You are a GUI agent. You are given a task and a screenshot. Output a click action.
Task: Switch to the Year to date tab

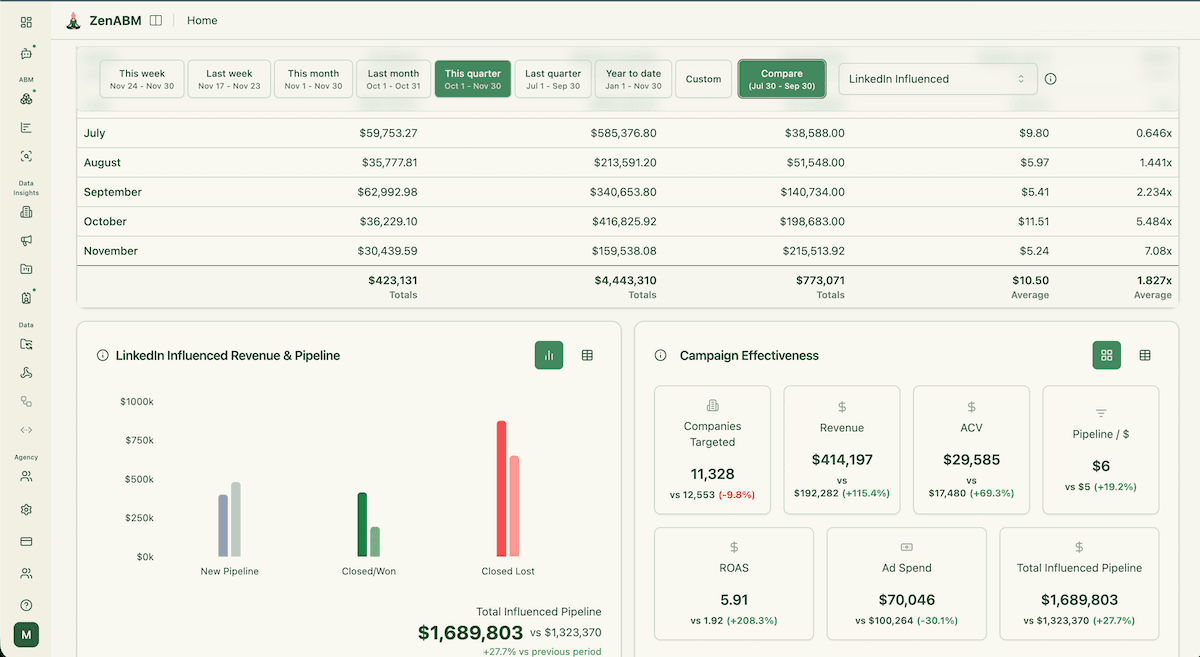(633, 78)
